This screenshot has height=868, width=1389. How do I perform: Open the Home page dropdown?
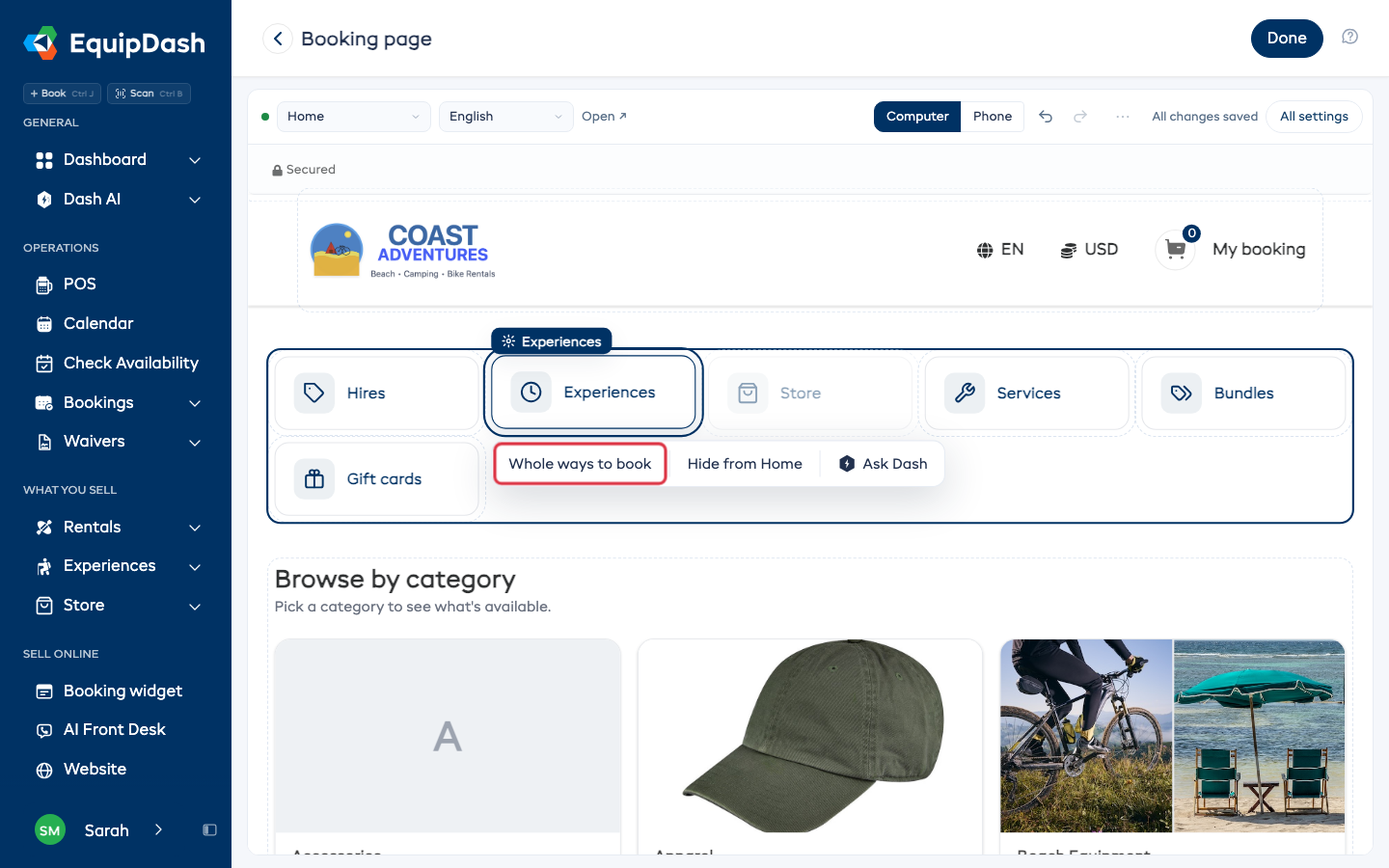pos(353,117)
